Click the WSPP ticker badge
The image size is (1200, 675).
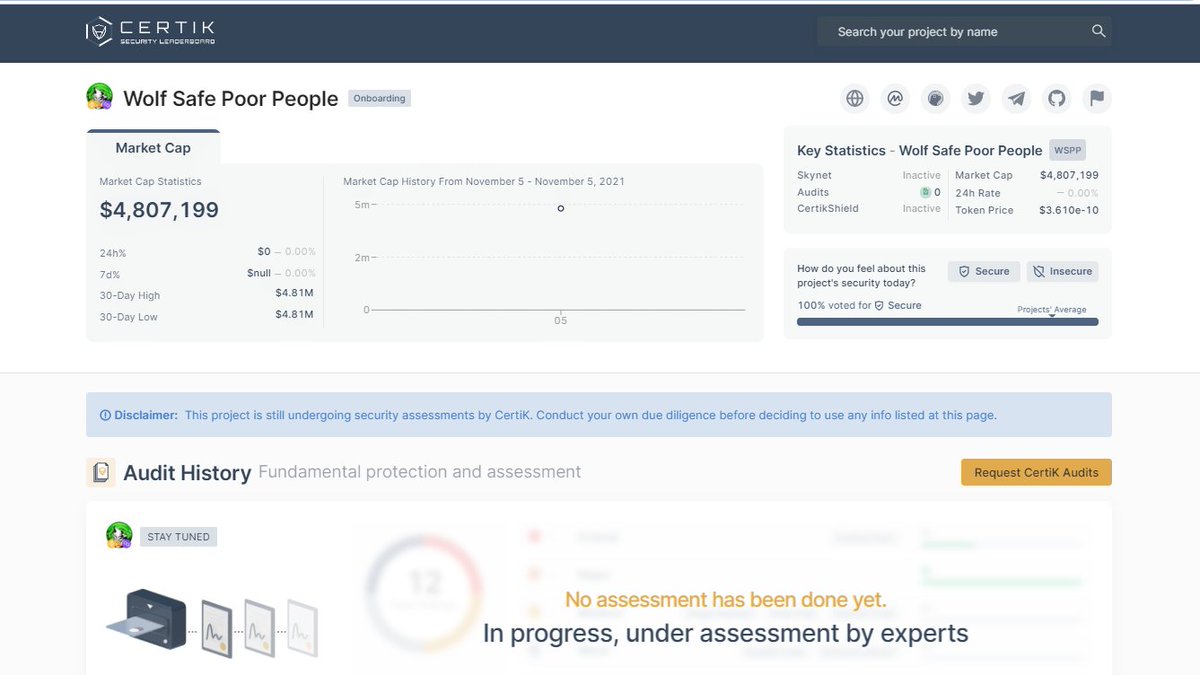pyautogui.click(x=1067, y=150)
